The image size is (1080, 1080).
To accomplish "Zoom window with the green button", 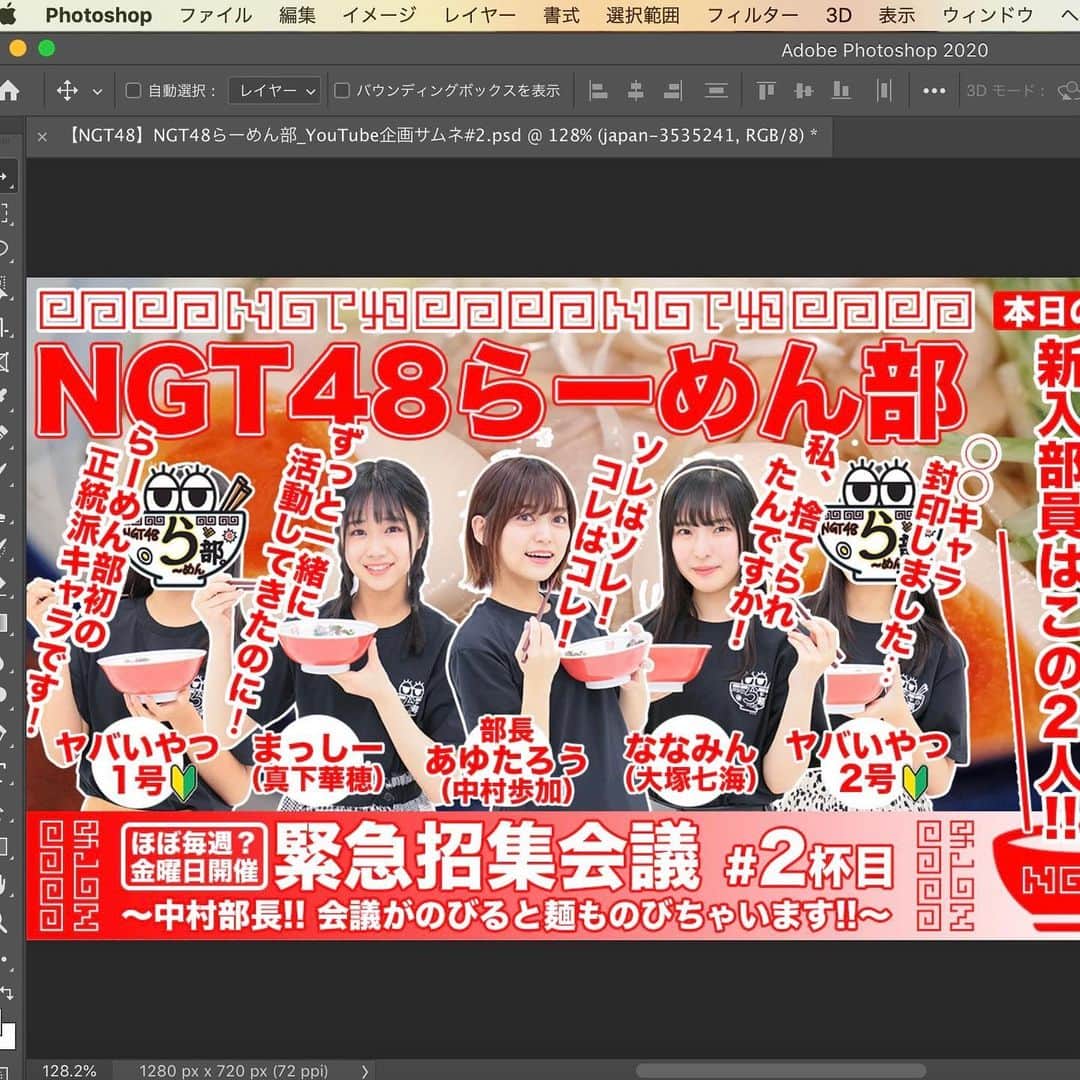I will [47, 48].
